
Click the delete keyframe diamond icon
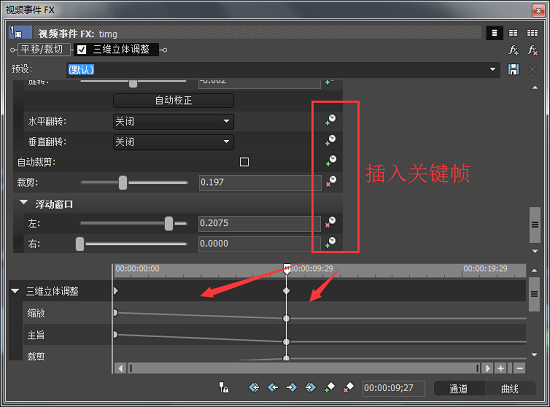coord(348,387)
